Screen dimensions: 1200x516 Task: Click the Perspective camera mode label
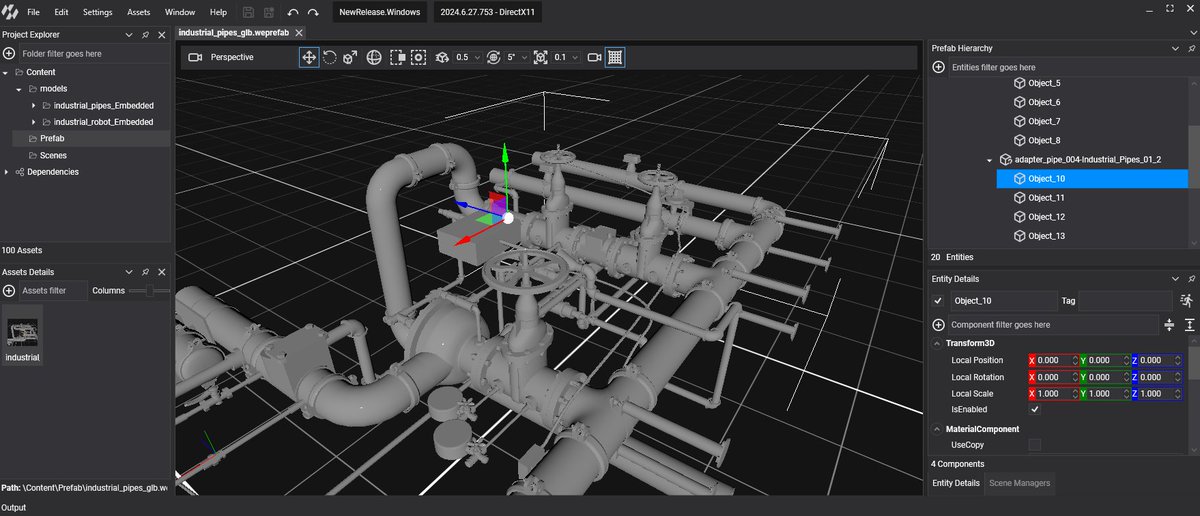[x=232, y=57]
